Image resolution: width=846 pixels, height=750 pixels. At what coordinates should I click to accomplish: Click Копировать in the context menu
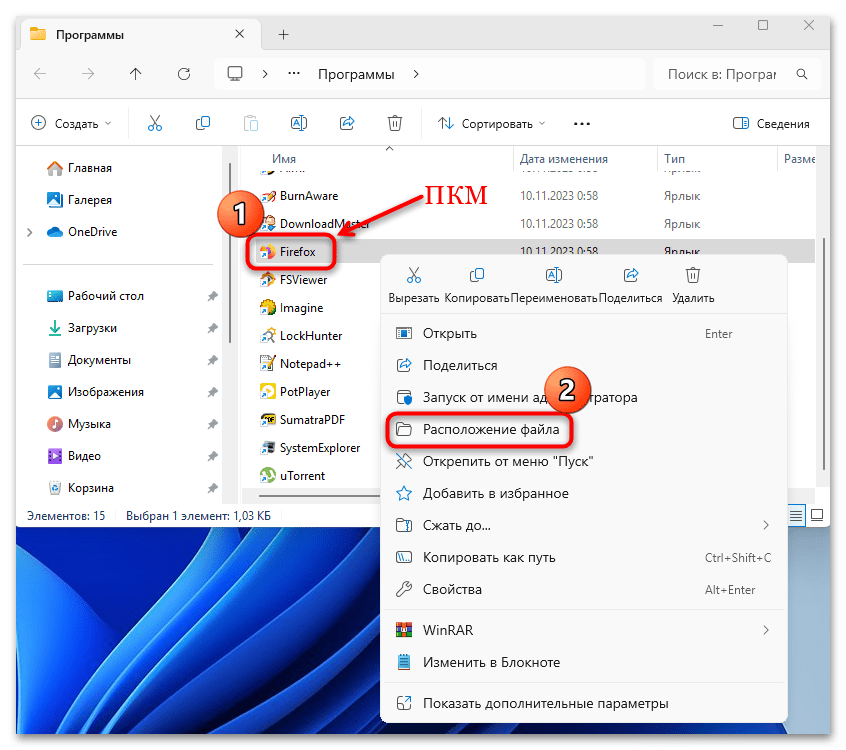pos(477,285)
